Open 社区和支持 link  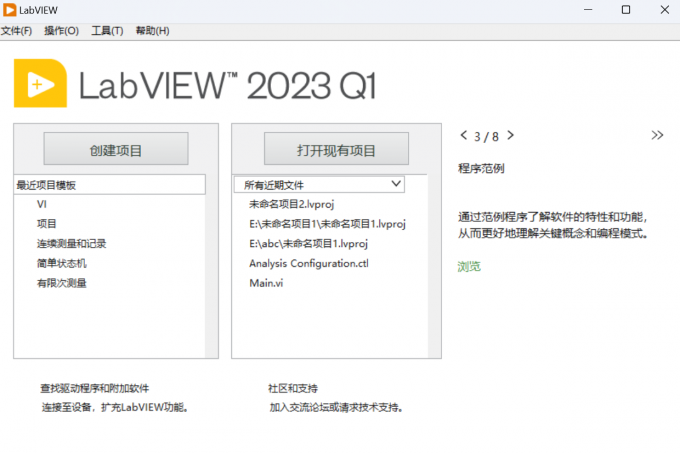[x=293, y=388]
